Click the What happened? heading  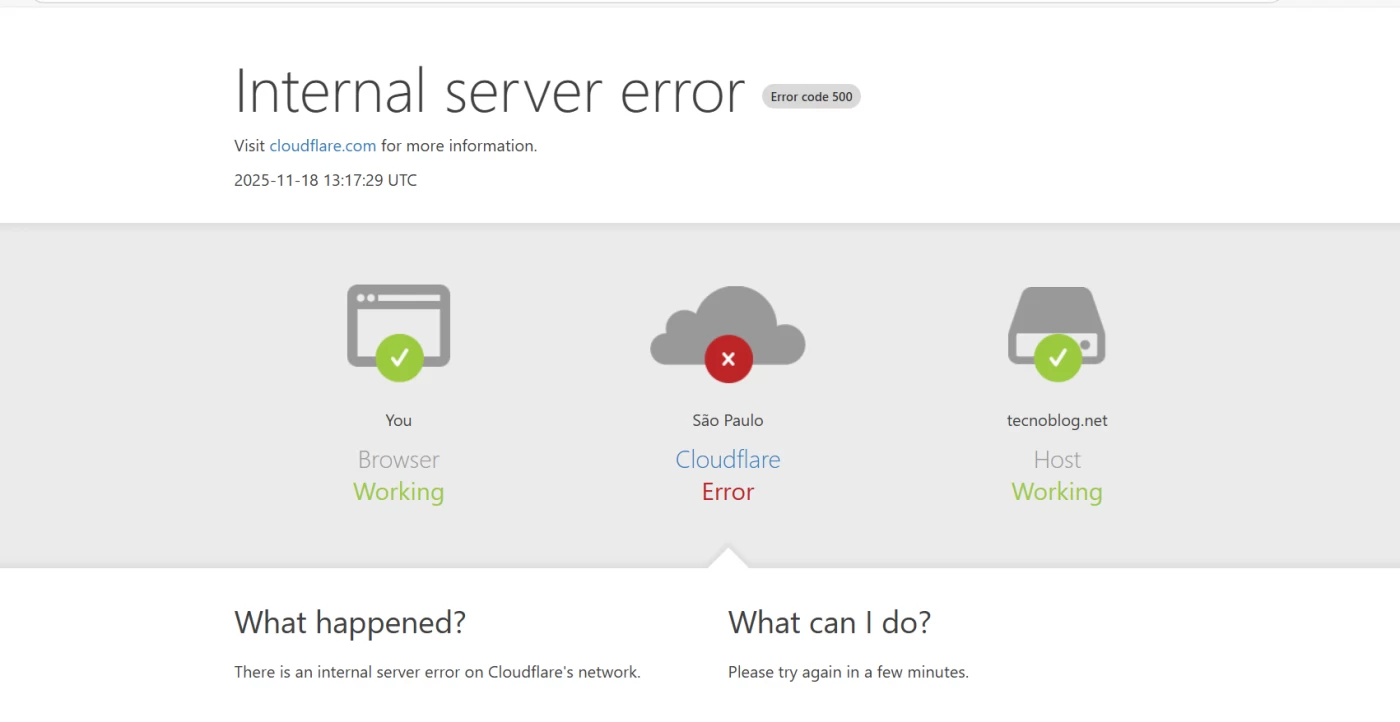pyautogui.click(x=350, y=623)
